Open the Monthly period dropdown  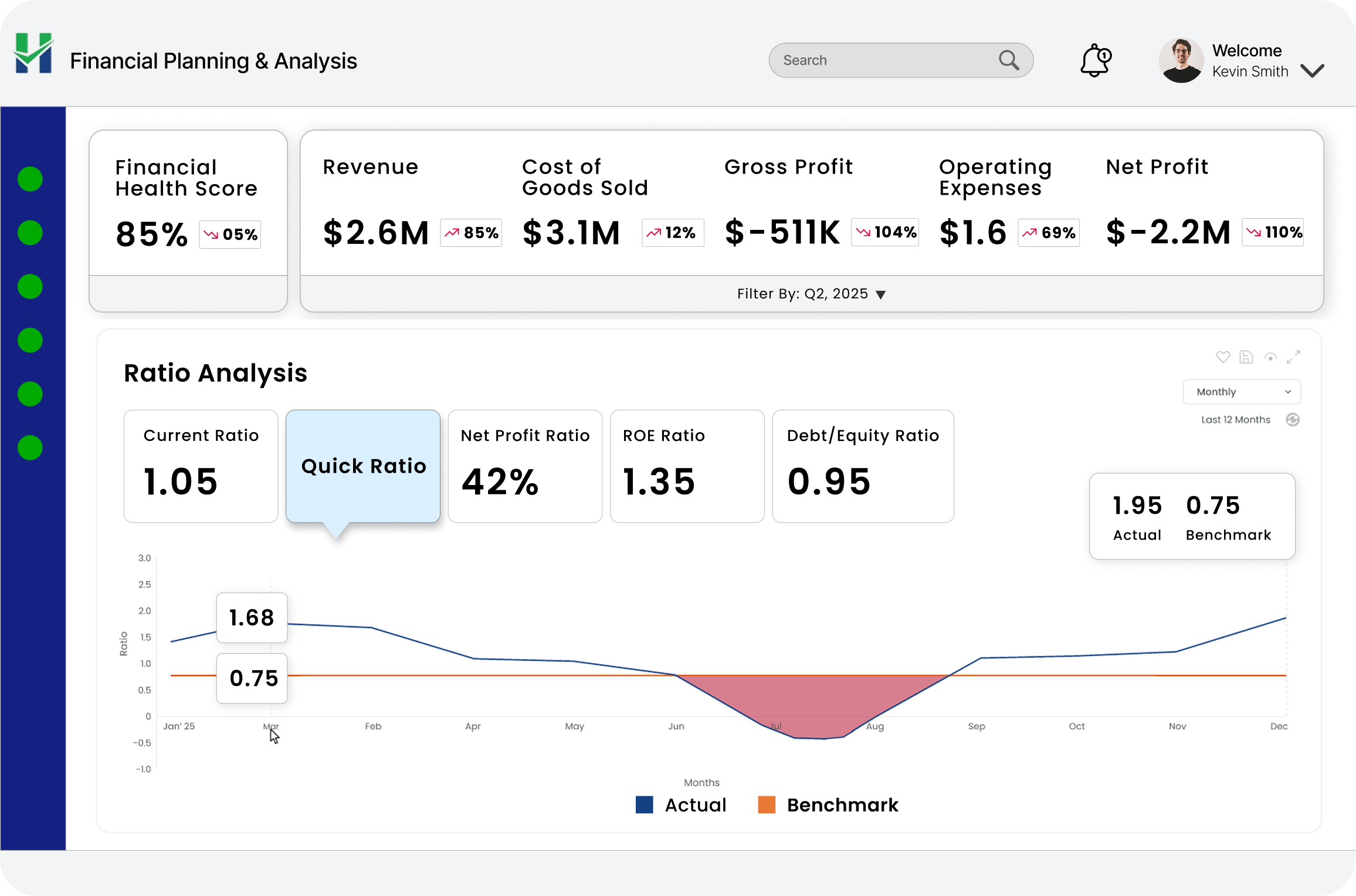tap(1242, 392)
